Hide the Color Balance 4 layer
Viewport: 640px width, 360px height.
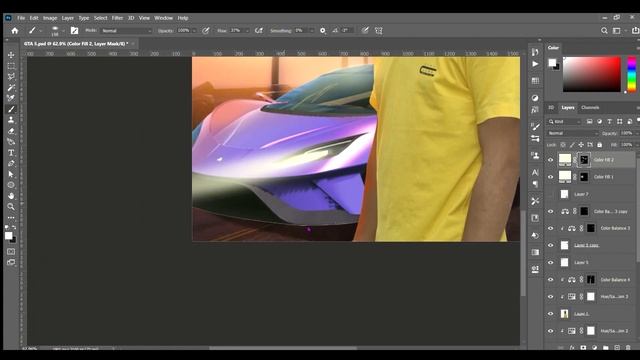[551, 280]
